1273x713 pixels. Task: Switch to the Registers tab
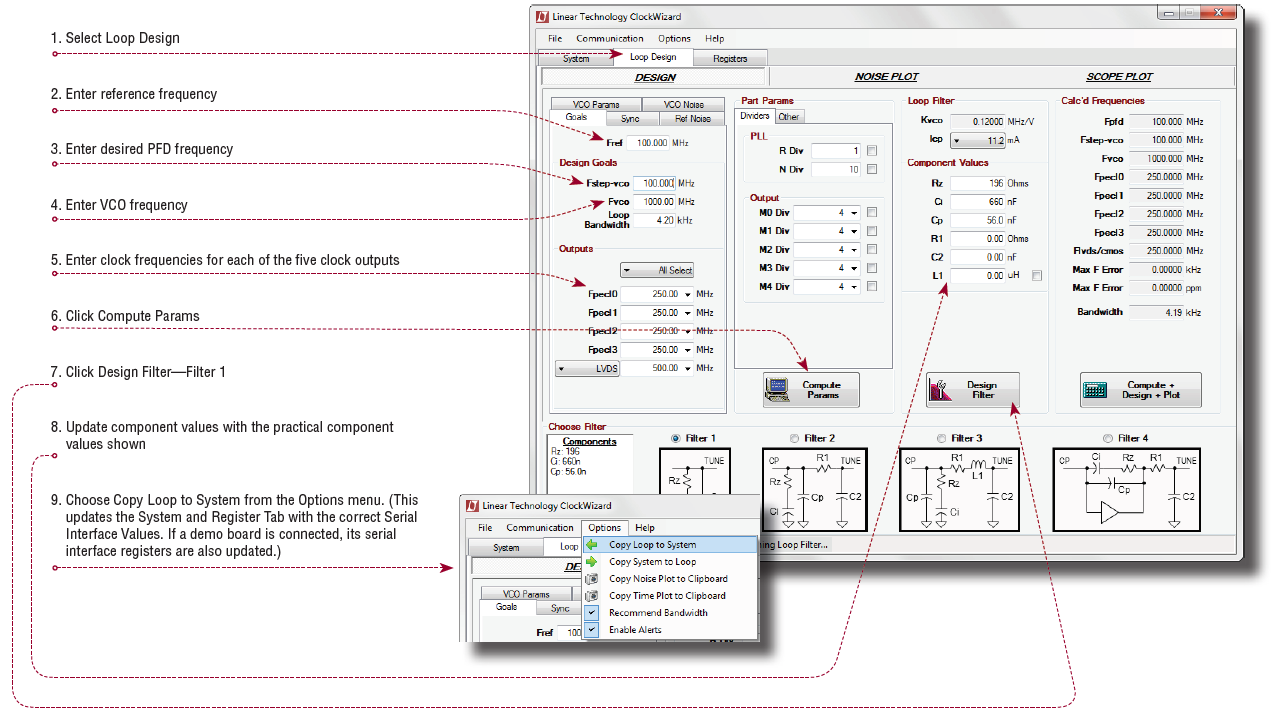[730, 59]
